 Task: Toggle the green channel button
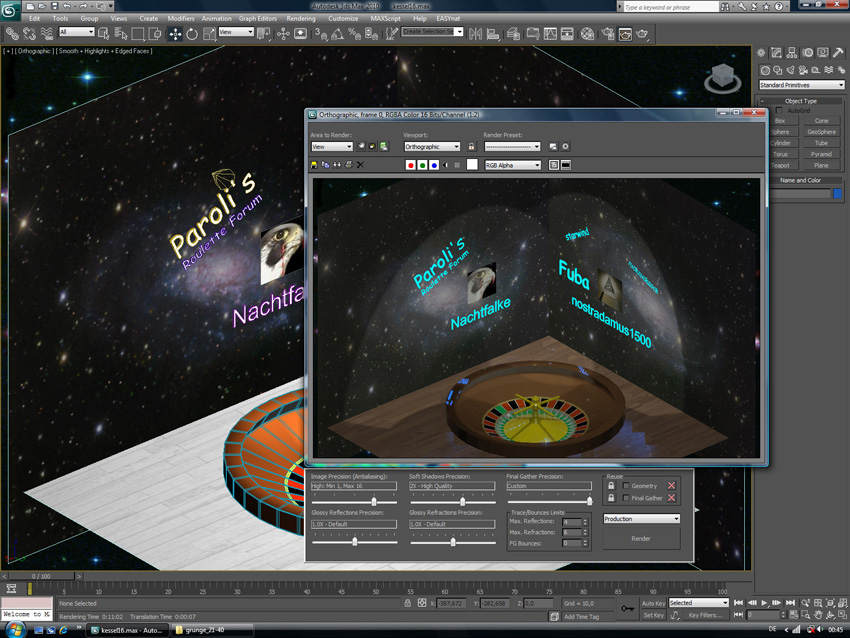pos(422,165)
